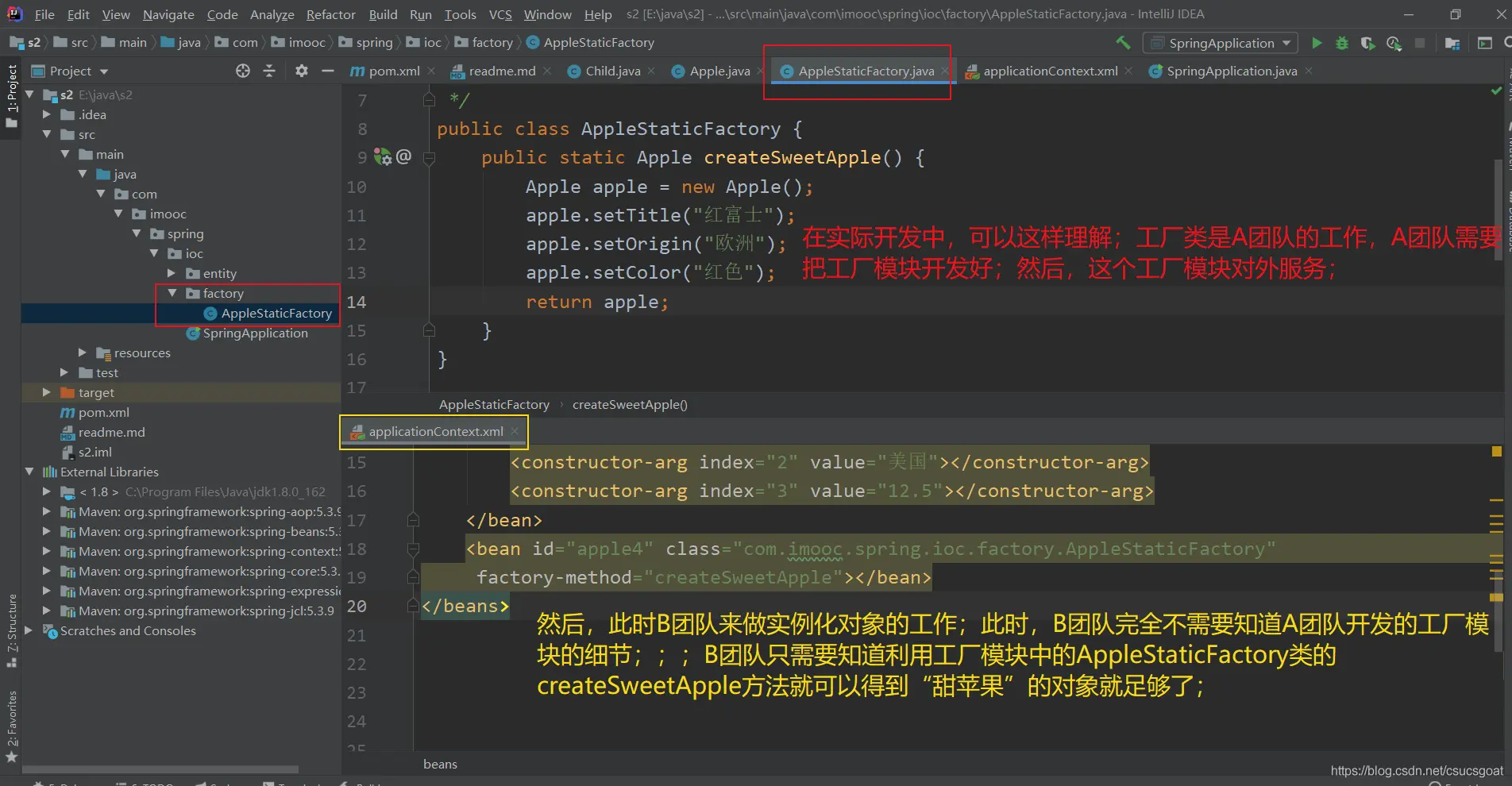Hide the Project tool window with the minus icon

327,71
